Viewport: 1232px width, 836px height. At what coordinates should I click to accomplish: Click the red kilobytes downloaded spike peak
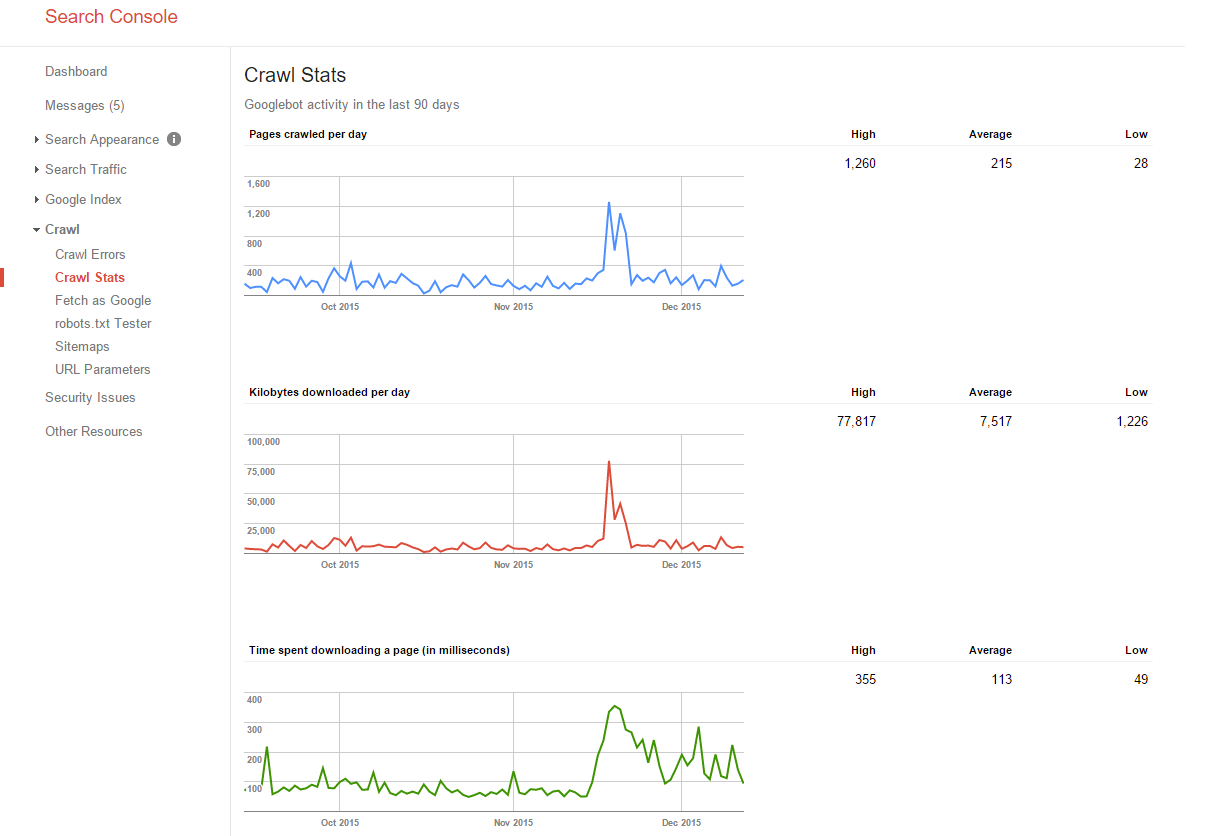pos(608,462)
